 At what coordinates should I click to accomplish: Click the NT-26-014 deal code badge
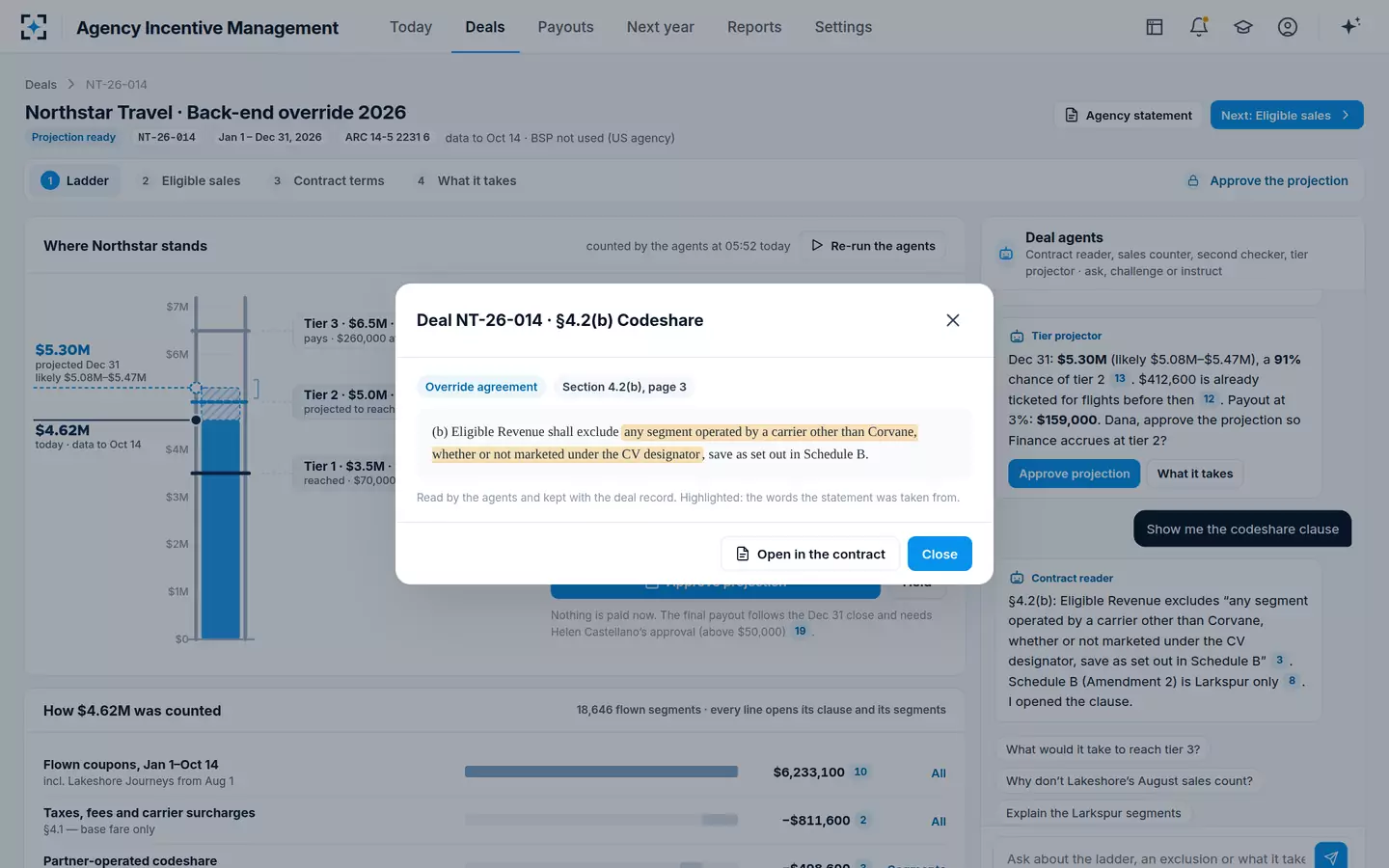167,138
